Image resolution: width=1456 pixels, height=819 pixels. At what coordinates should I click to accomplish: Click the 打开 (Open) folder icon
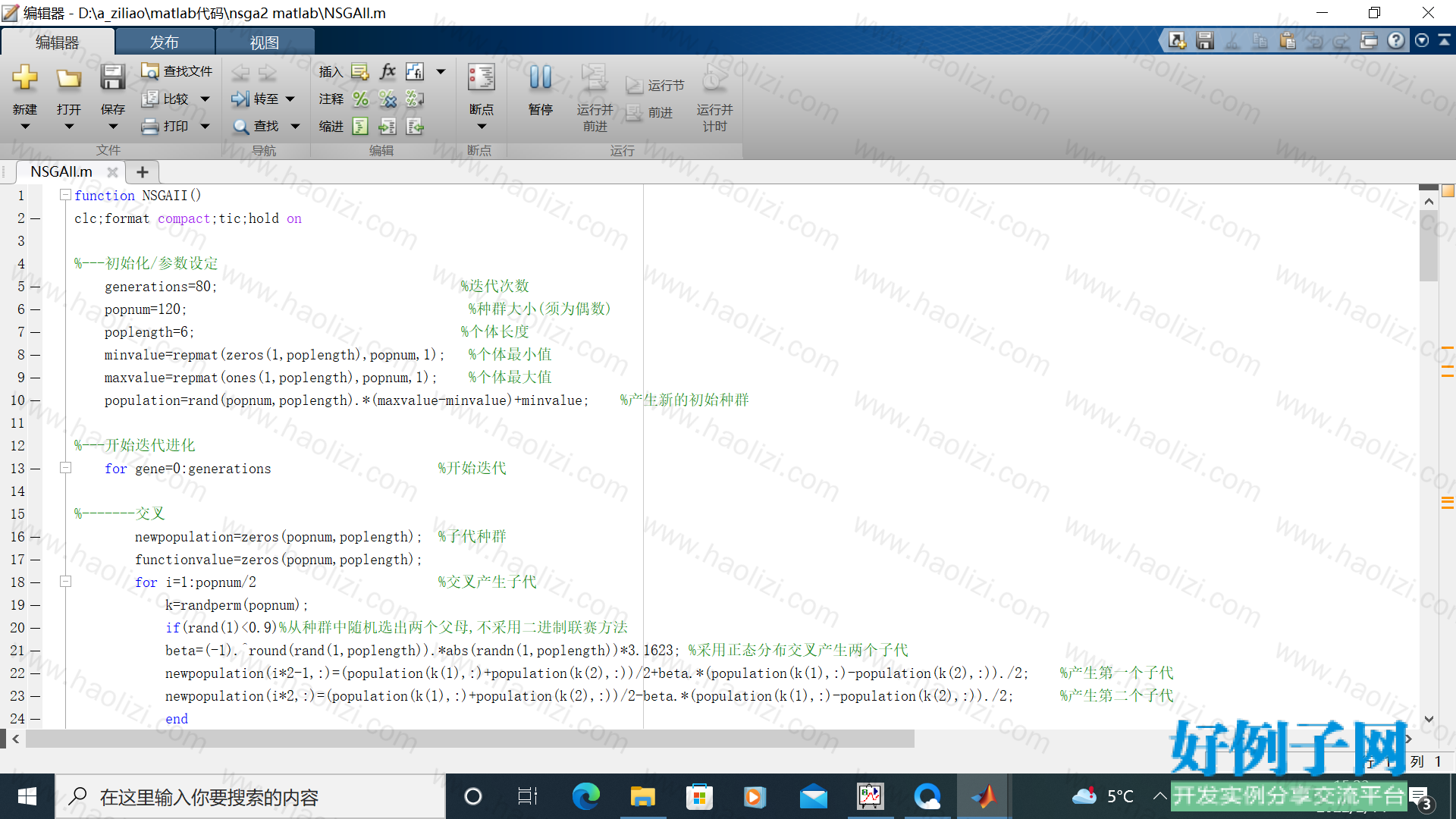[x=69, y=77]
